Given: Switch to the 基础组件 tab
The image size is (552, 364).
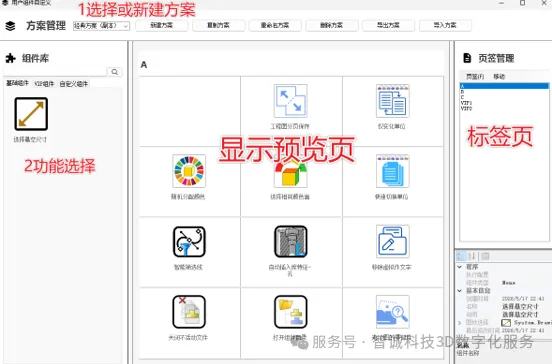Looking at the screenshot, I should click(18, 83).
